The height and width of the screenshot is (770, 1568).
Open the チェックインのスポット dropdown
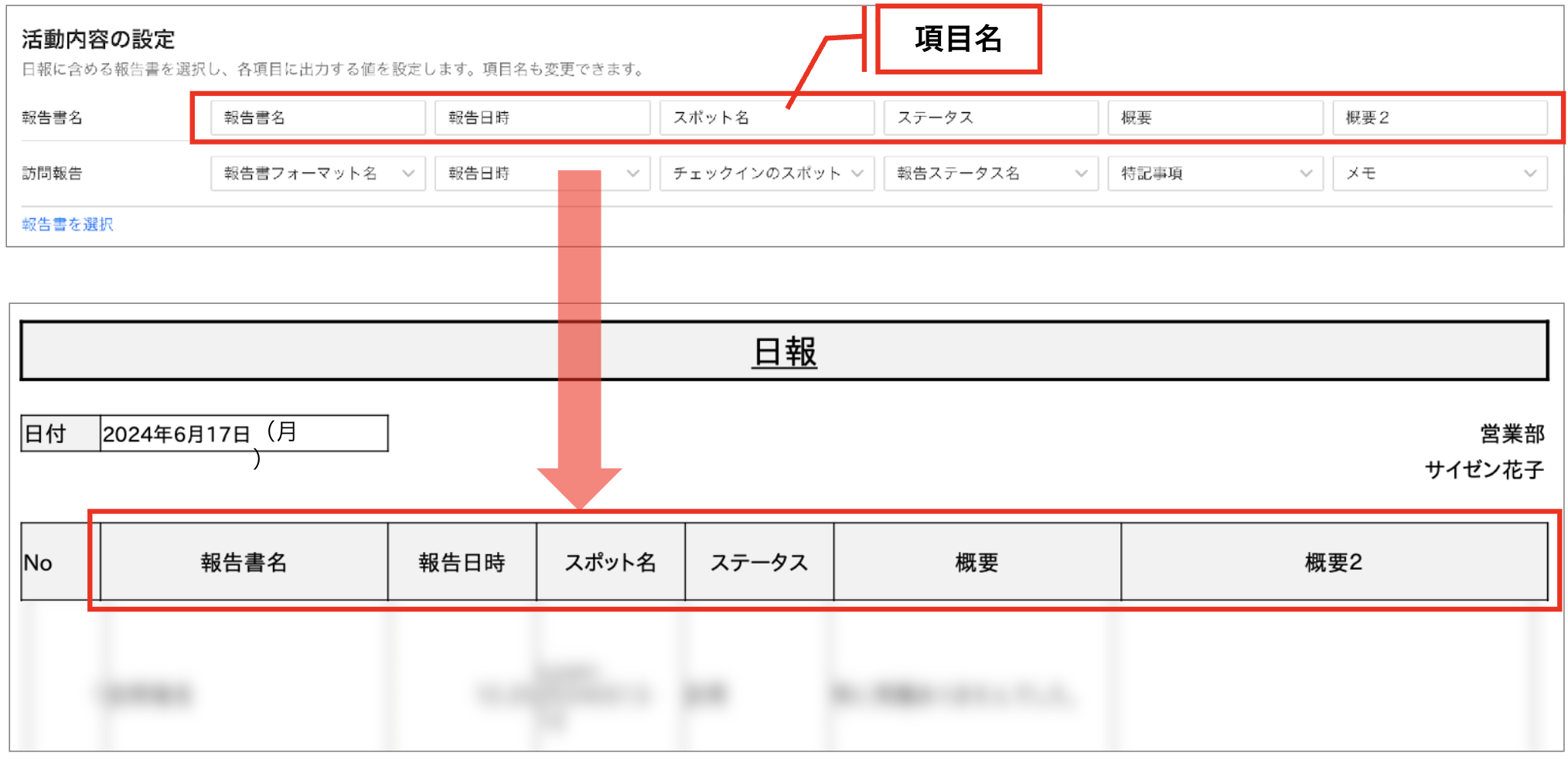pyautogui.click(x=766, y=173)
